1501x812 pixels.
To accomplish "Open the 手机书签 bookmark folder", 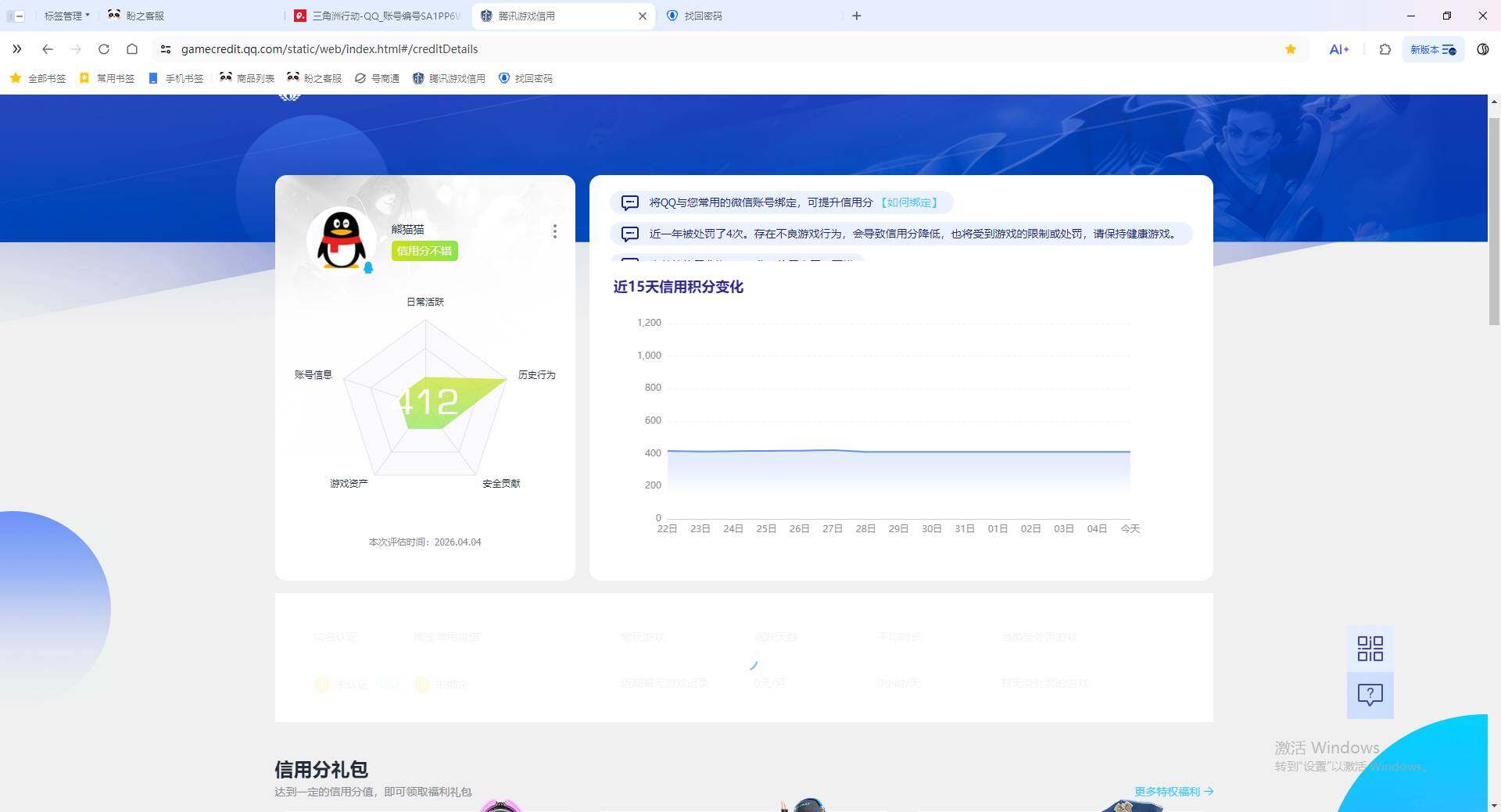I will (176, 78).
